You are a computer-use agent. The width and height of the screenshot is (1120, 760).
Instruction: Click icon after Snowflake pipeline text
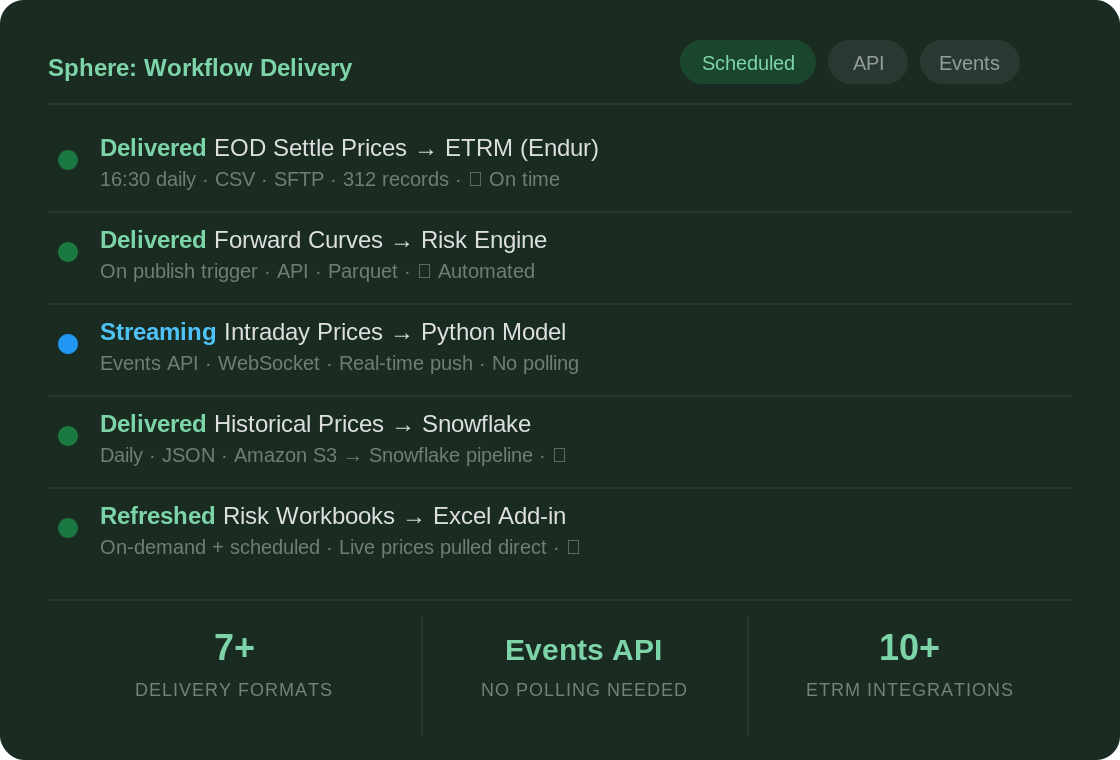[559, 455]
